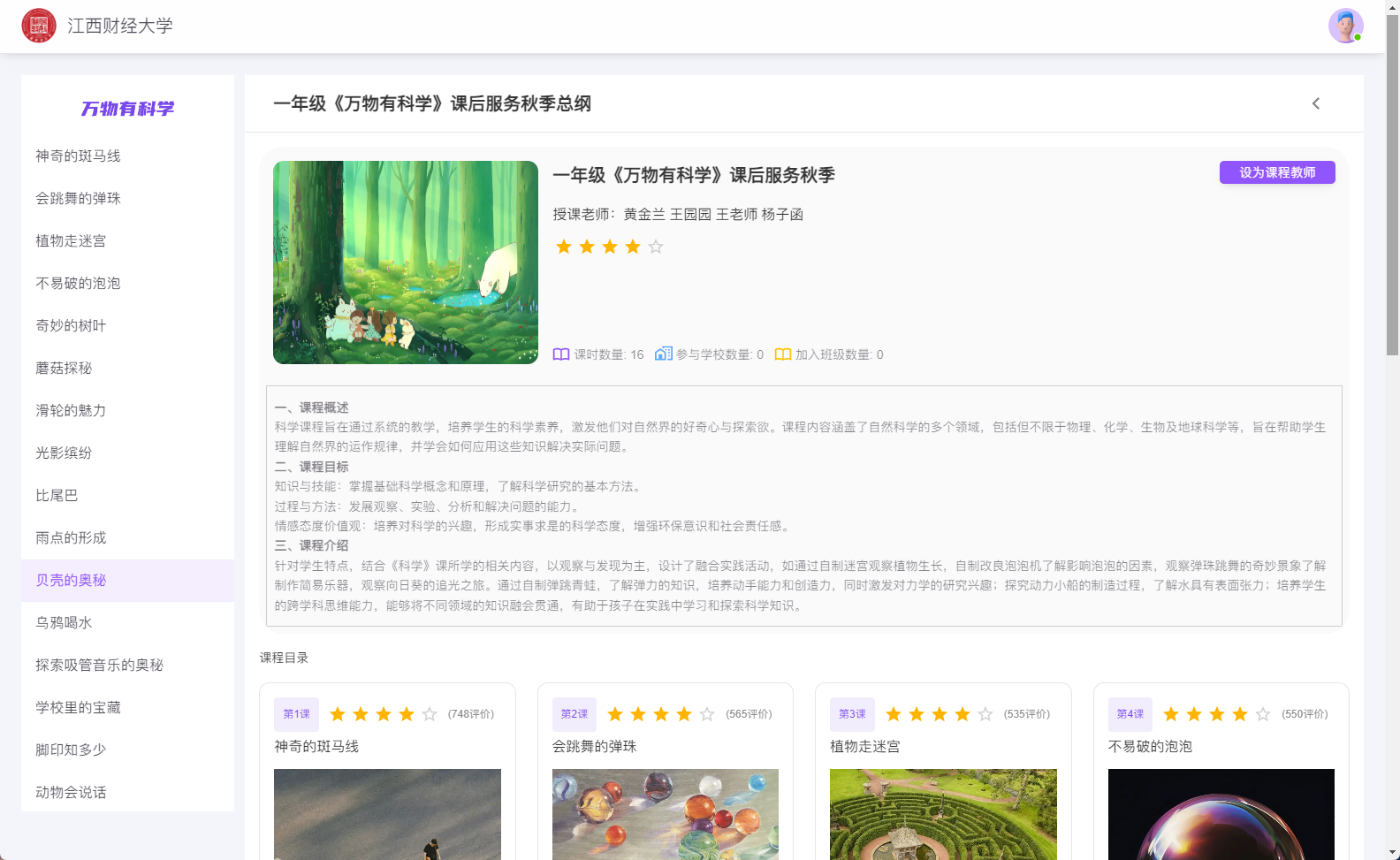Select 植物走迷宫 in the sidebar
This screenshot has height=860, width=1400.
pyautogui.click(x=127, y=241)
